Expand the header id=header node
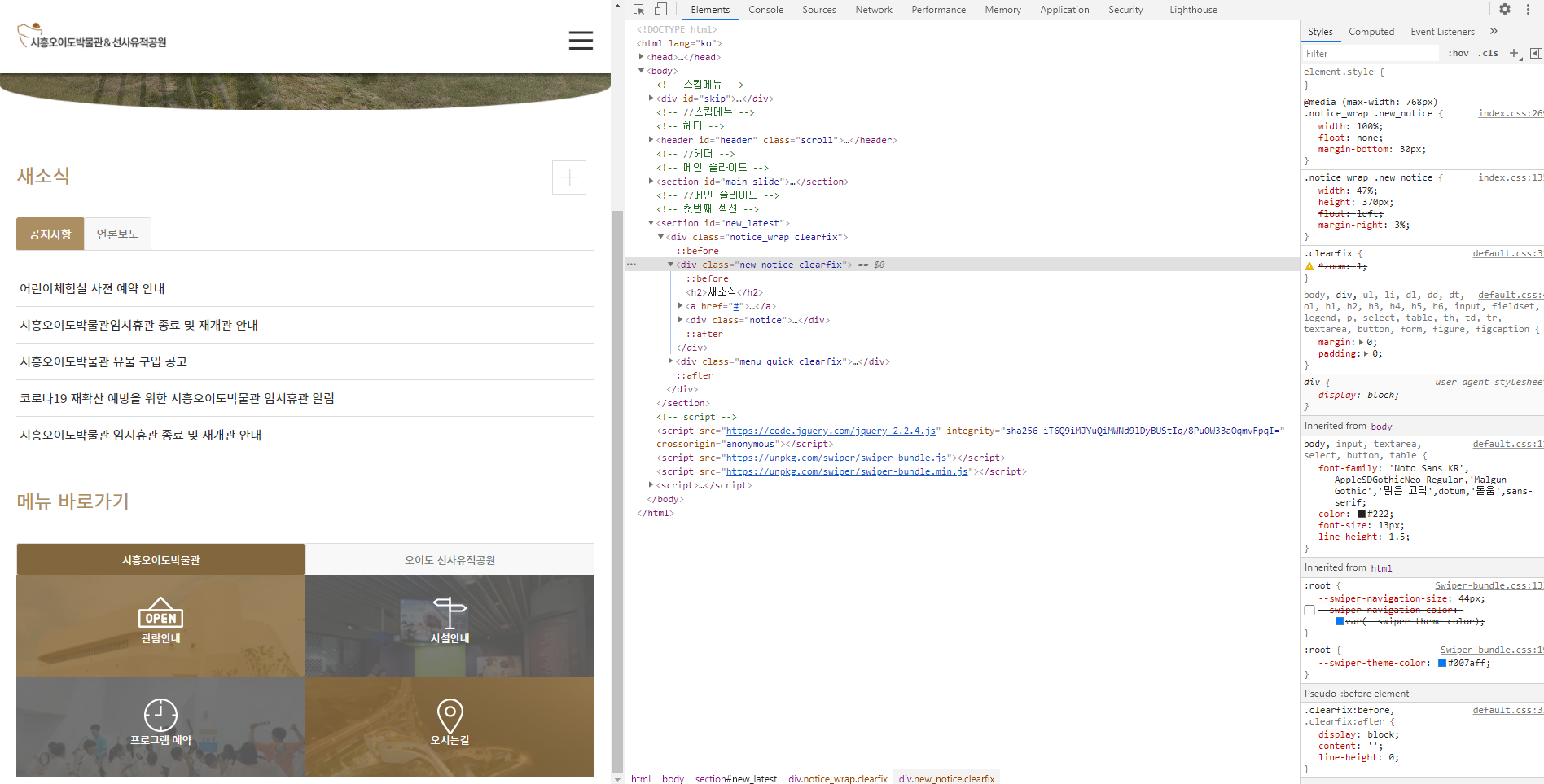This screenshot has width=1544, height=784. point(651,140)
